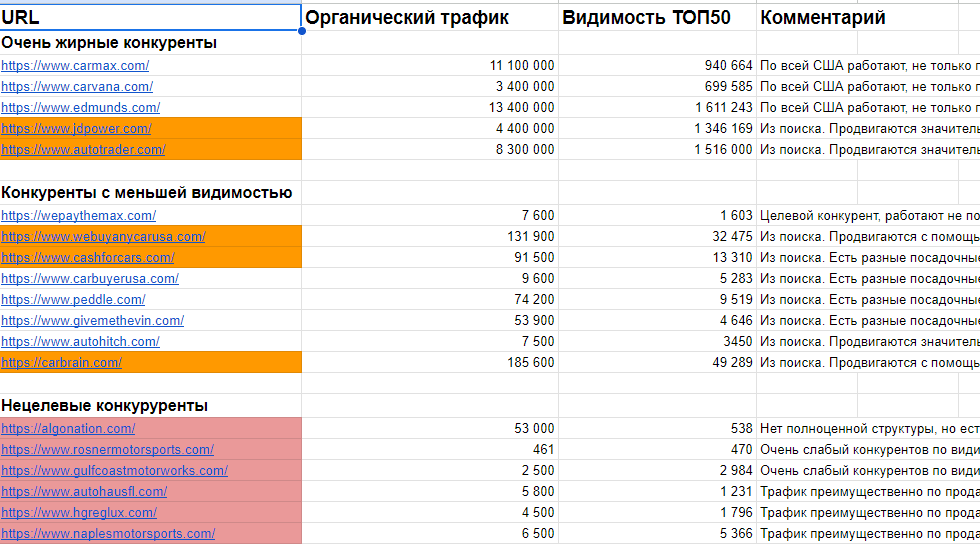Click the blue cell selection fill handle

tap(302, 31)
